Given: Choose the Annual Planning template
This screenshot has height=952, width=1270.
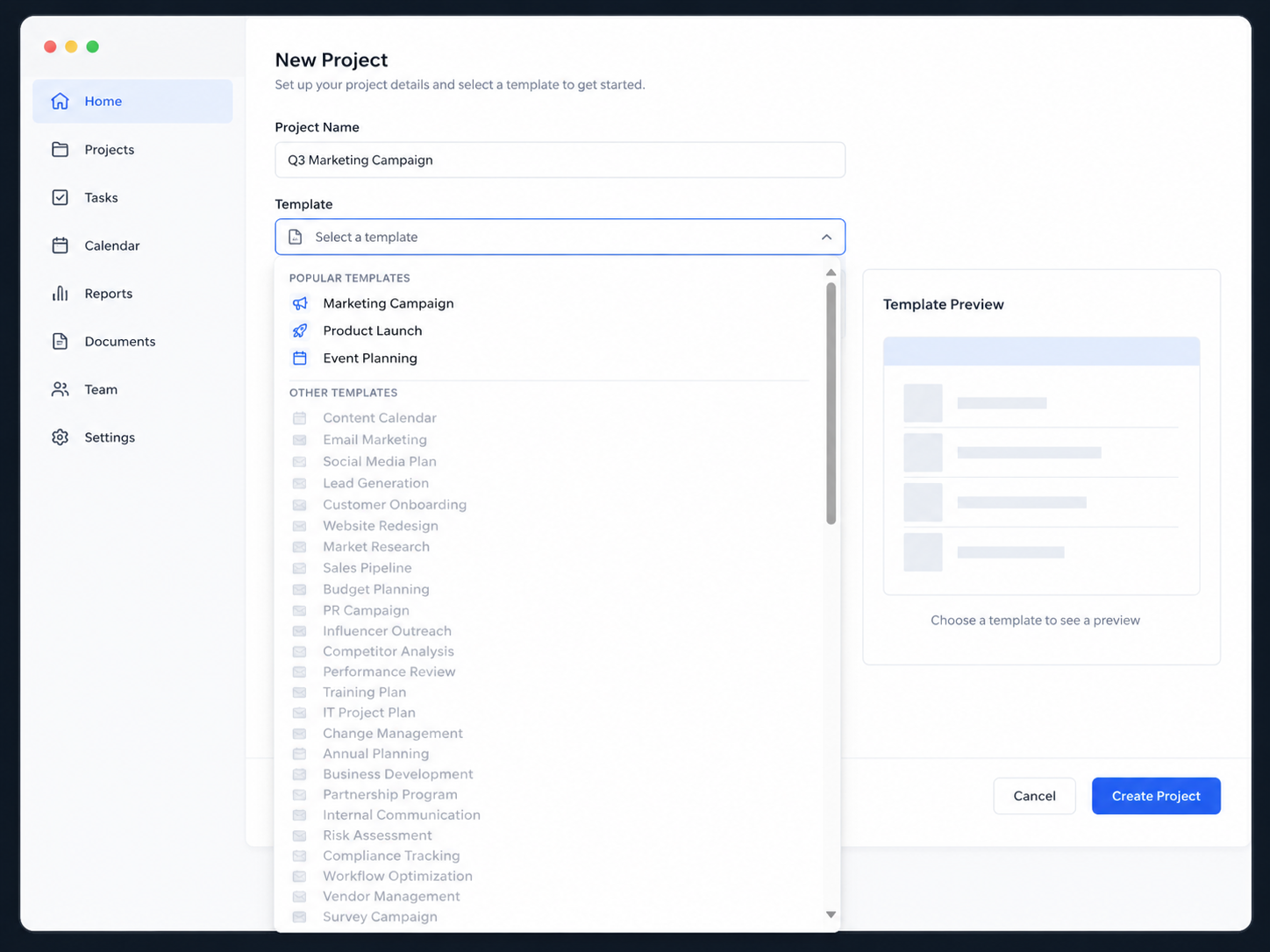Looking at the screenshot, I should pyautogui.click(x=550, y=754).
